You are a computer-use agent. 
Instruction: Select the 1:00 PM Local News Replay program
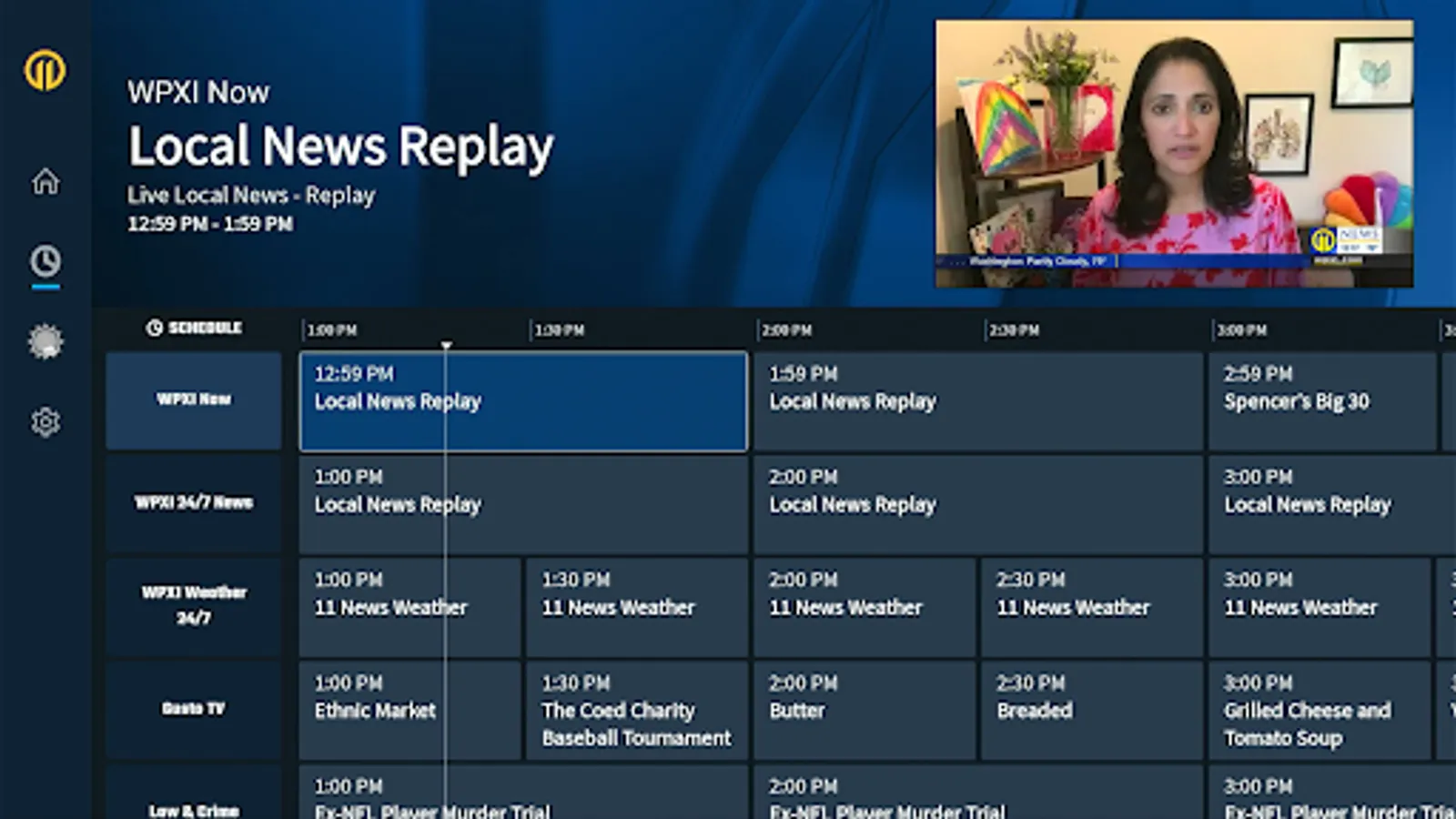[x=523, y=504]
